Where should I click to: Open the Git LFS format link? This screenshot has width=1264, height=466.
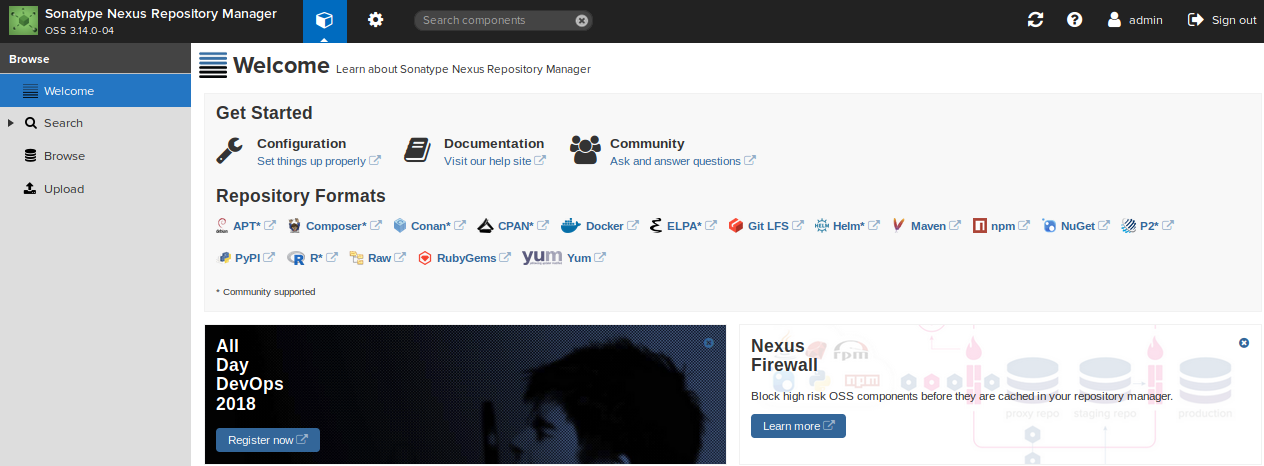pyautogui.click(x=775, y=226)
